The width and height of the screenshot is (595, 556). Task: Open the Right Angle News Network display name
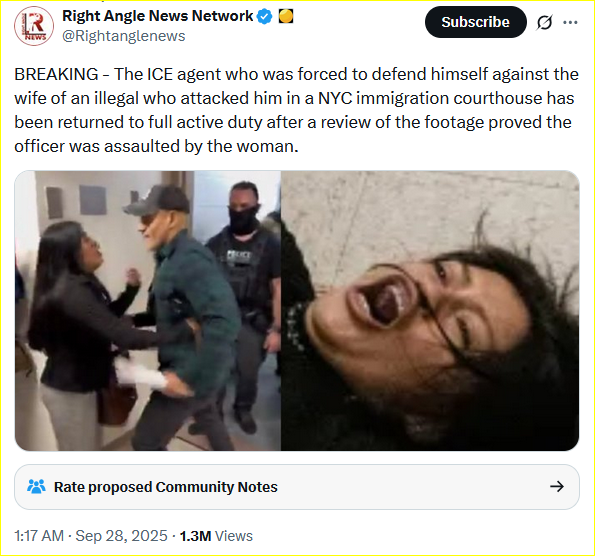pos(157,16)
